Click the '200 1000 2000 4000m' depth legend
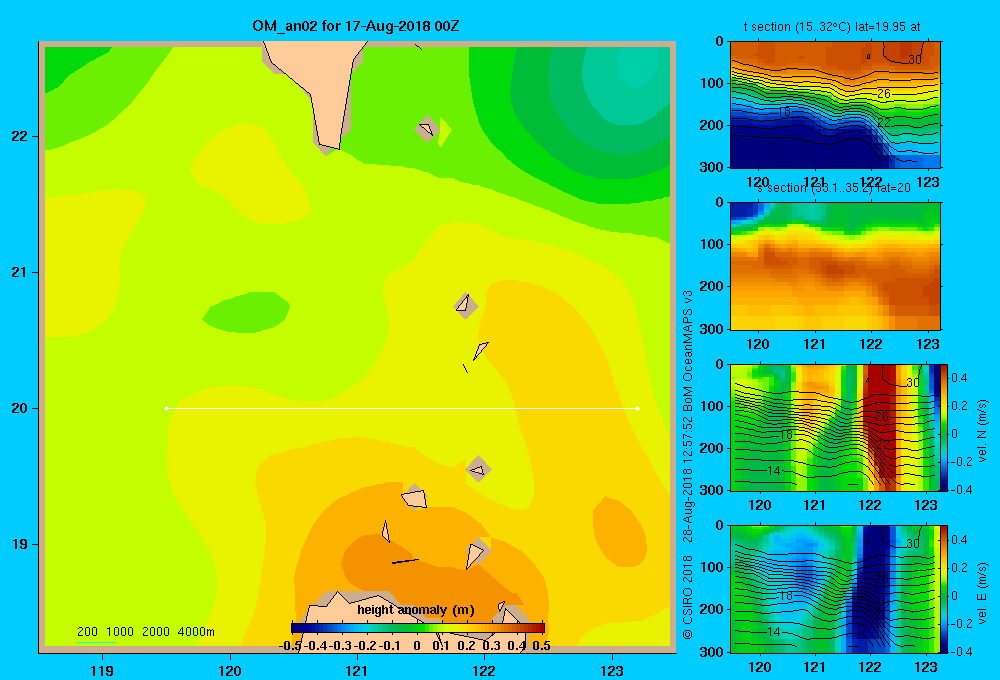Image resolution: width=1000 pixels, height=680 pixels. click(145, 632)
